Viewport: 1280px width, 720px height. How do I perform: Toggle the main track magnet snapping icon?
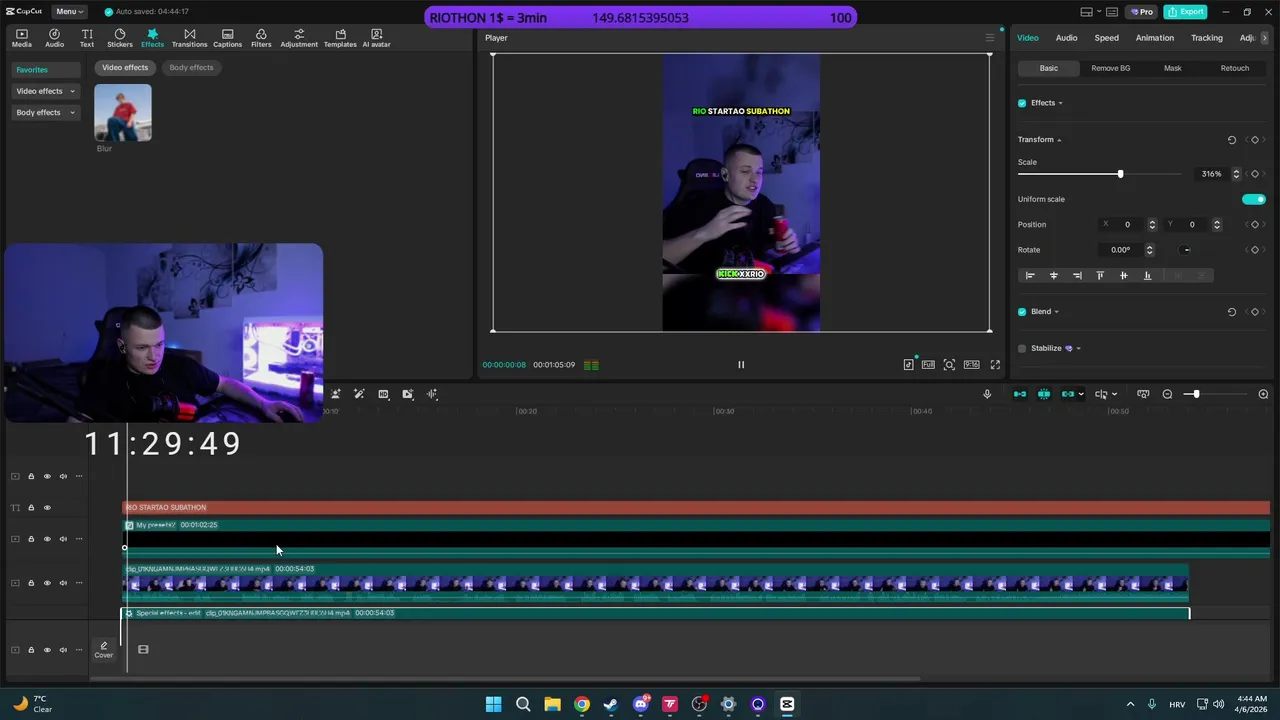point(1020,394)
